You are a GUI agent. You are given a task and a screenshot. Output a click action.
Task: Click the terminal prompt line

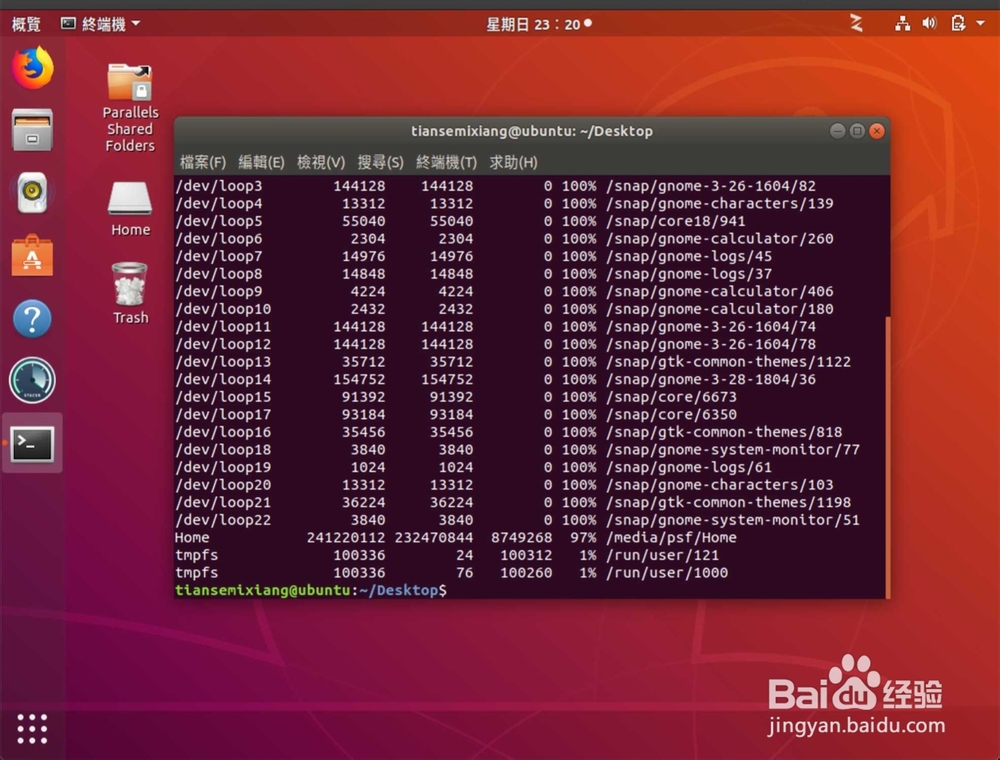tap(311, 590)
